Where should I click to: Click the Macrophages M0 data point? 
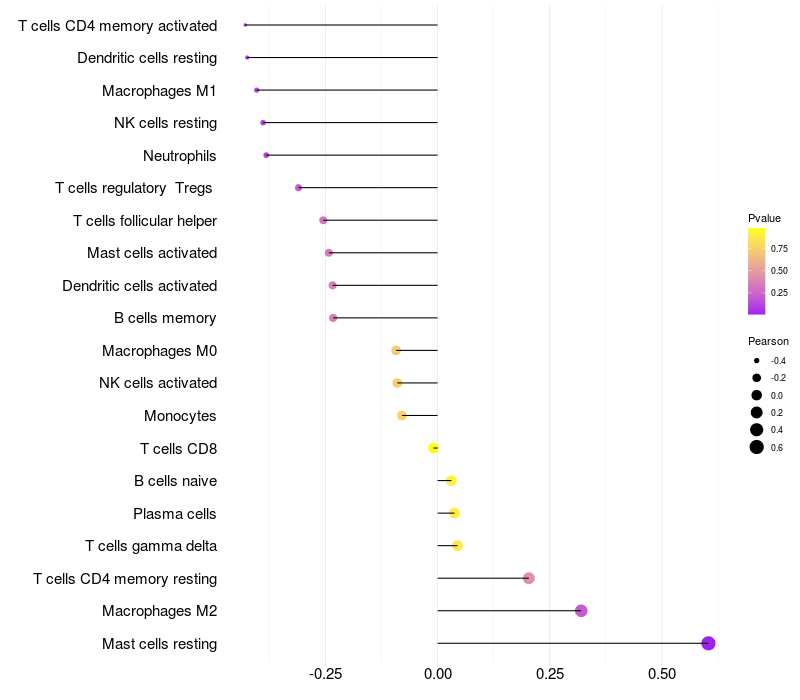pyautogui.click(x=396, y=351)
